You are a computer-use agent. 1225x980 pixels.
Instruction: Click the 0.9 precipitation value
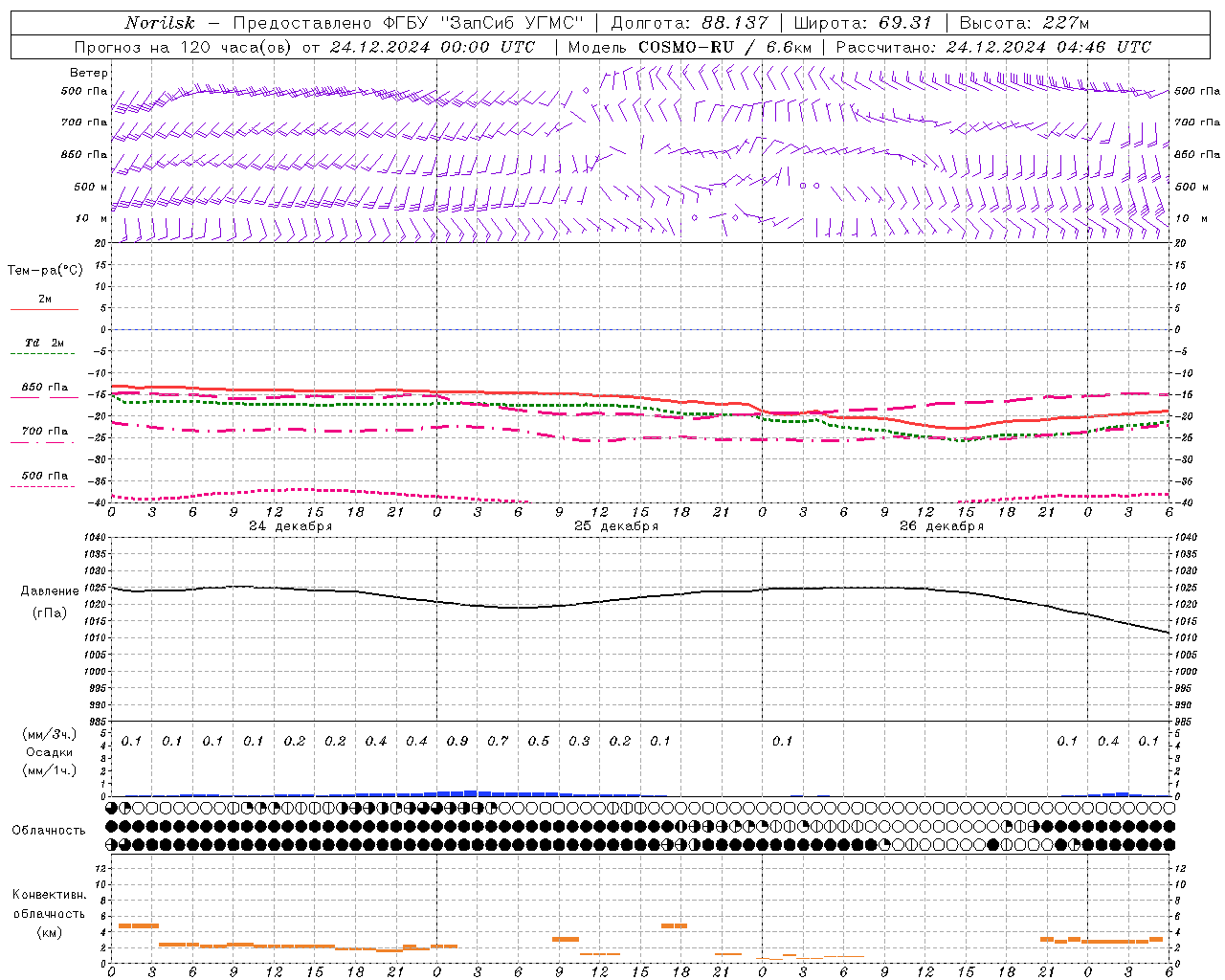point(457,741)
